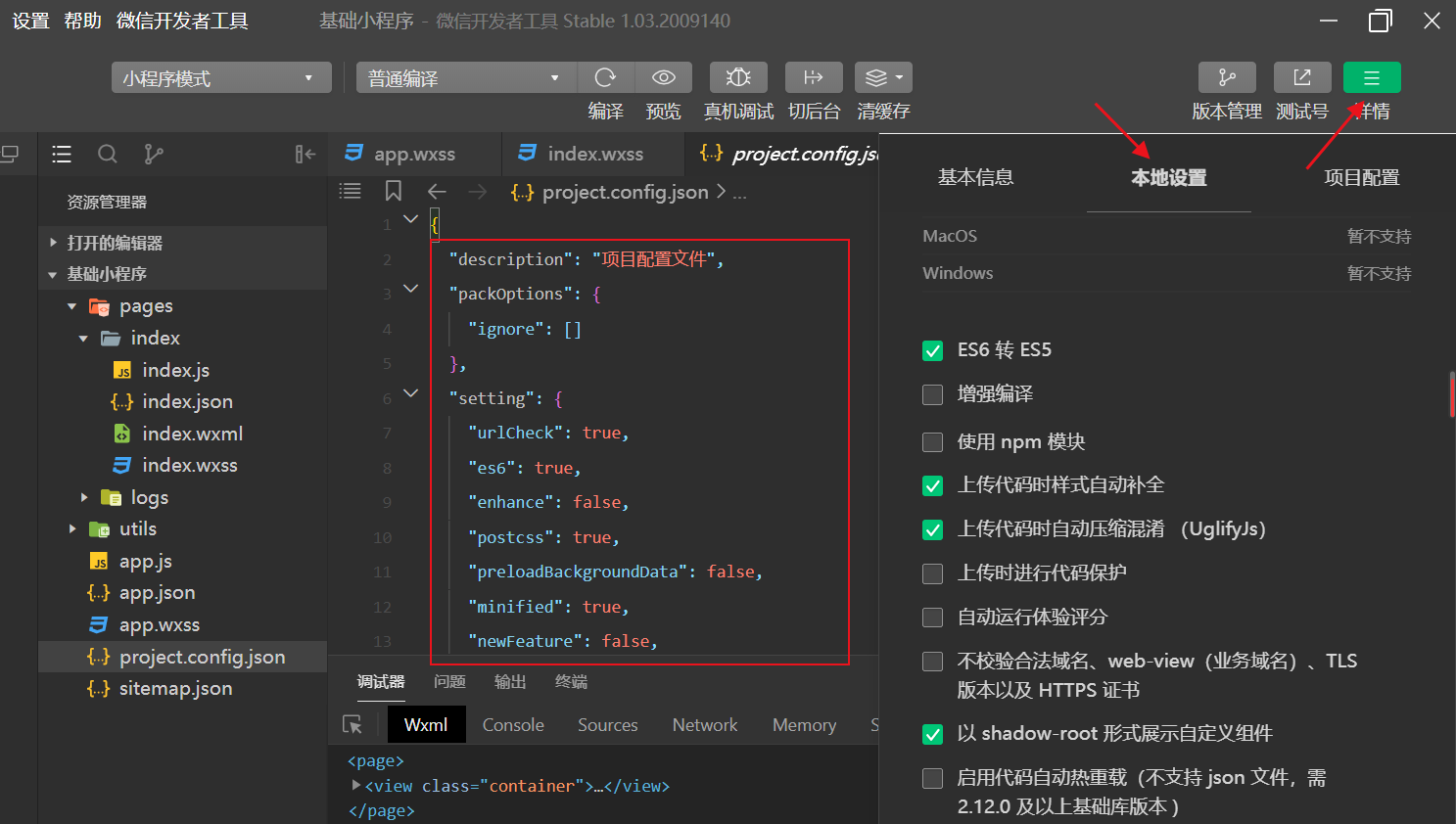The height and width of the screenshot is (824, 1456).
Task: Toggle 上传代码时样式自动补全 checkbox
Action: click(x=932, y=485)
